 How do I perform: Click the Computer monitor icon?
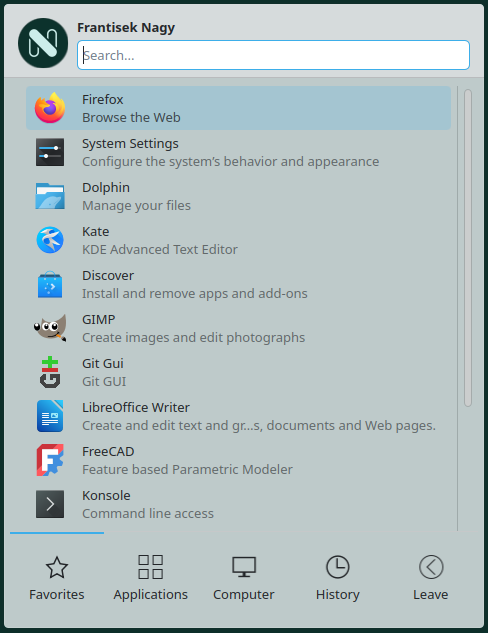(x=244, y=567)
